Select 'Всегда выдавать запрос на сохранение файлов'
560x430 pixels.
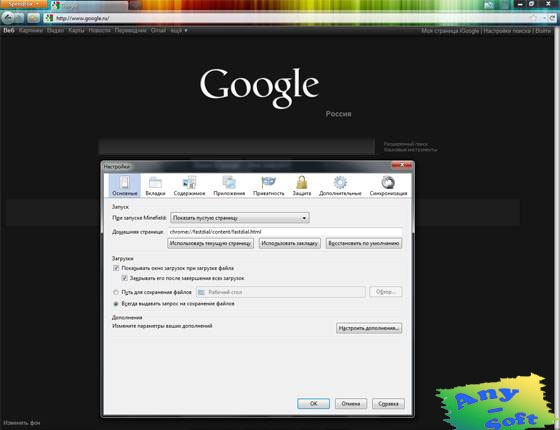point(116,304)
